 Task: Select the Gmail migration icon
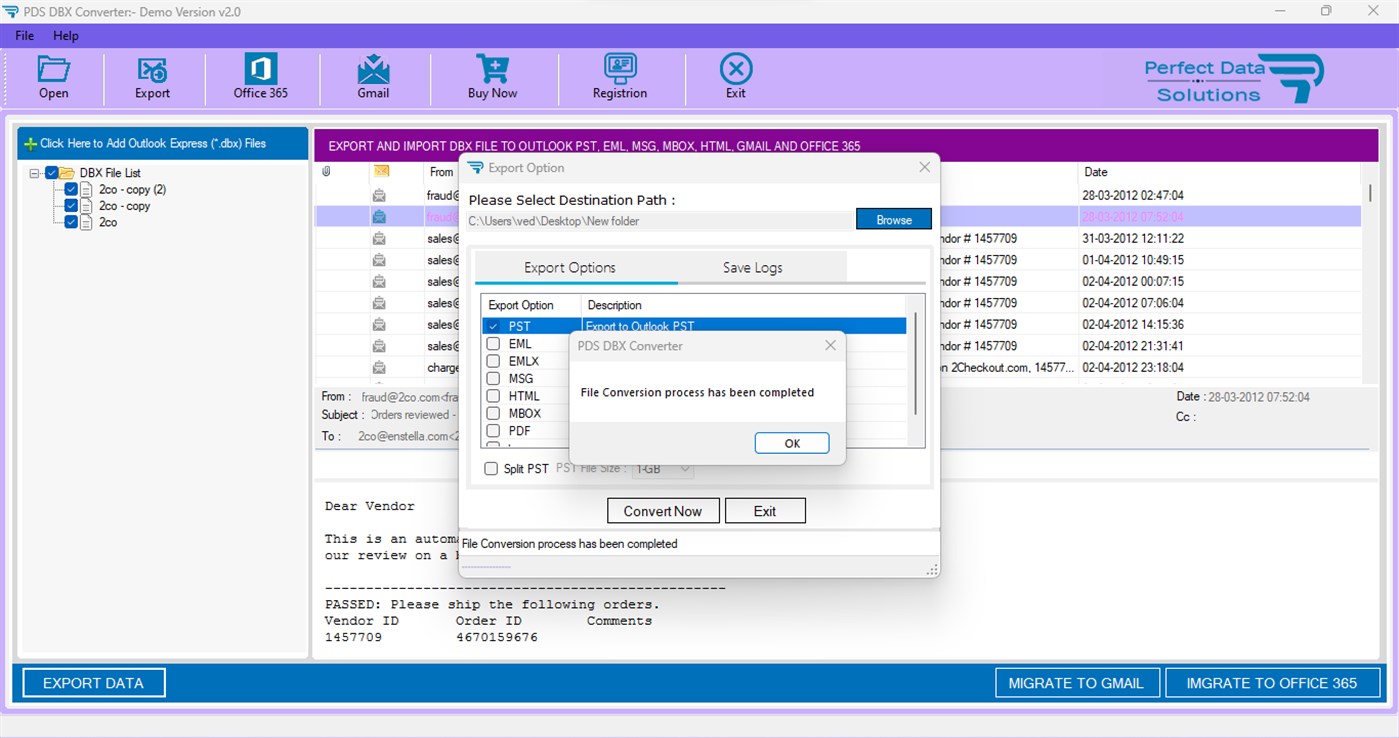373,77
